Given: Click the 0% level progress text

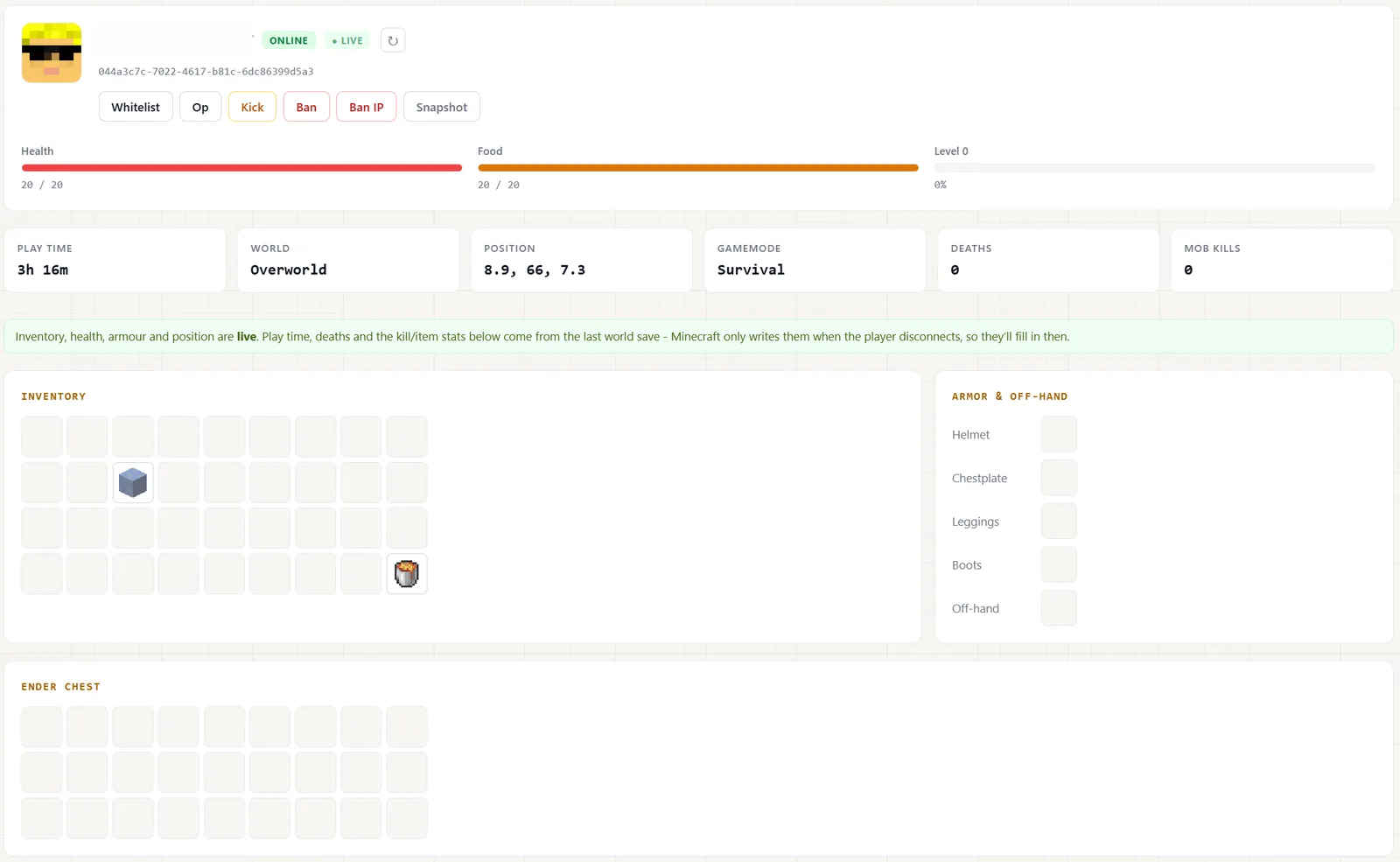Looking at the screenshot, I should pos(941,185).
